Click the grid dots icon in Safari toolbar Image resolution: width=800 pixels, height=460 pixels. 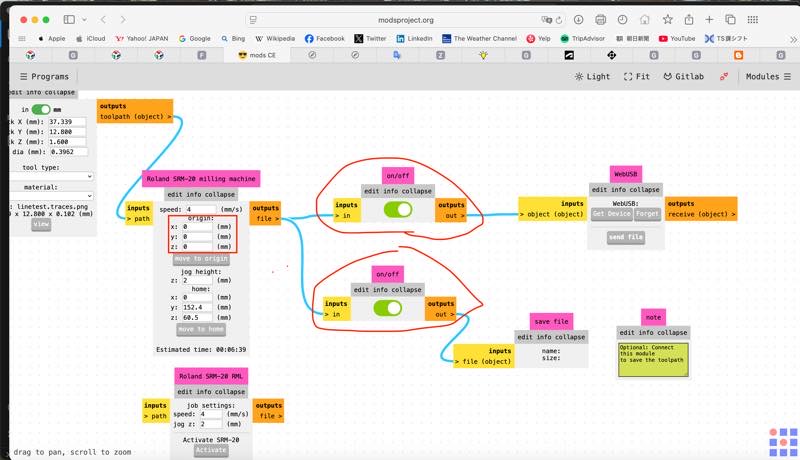(x=753, y=19)
